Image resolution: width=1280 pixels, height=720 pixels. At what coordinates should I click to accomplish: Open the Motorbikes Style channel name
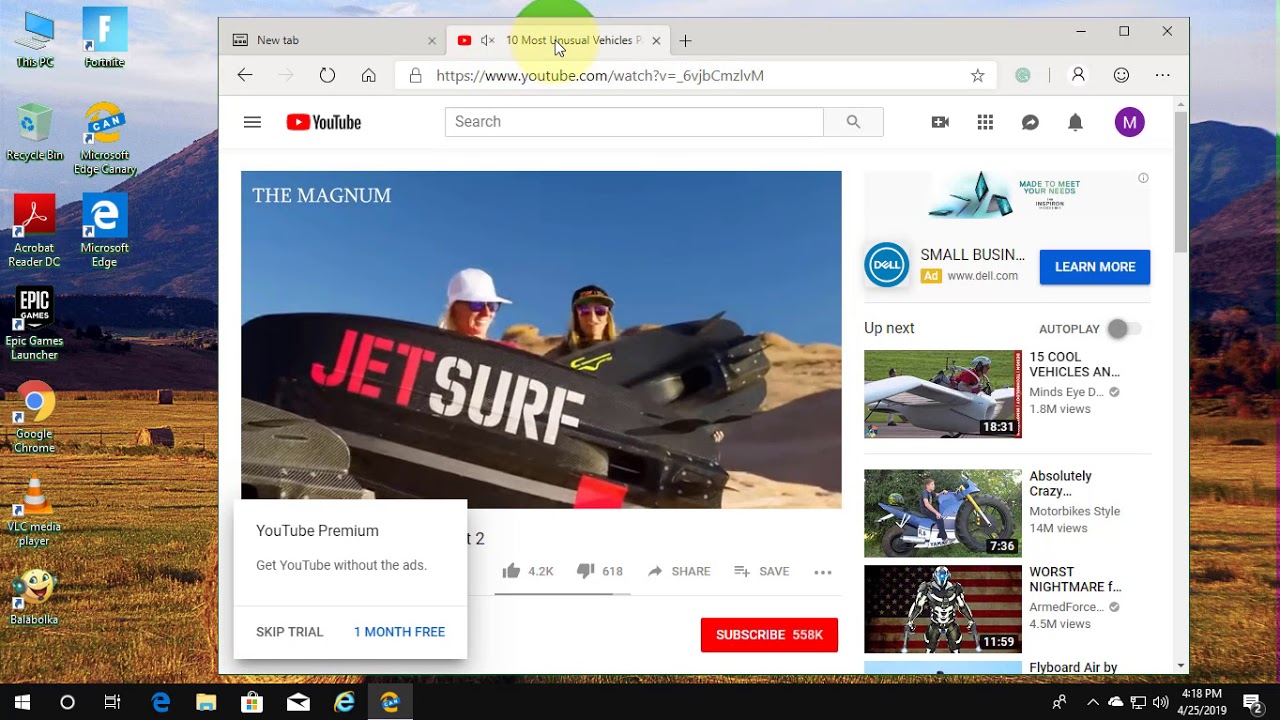click(1075, 511)
